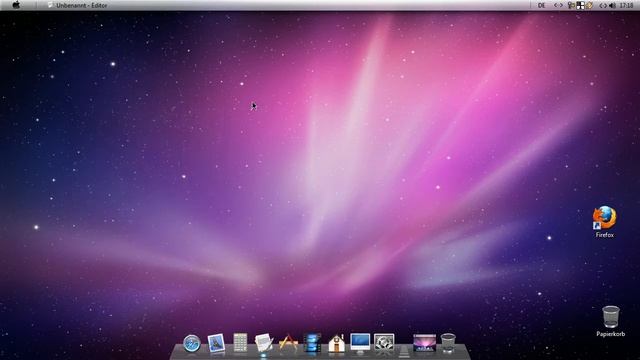Click the Papierkorb label text

611,334
